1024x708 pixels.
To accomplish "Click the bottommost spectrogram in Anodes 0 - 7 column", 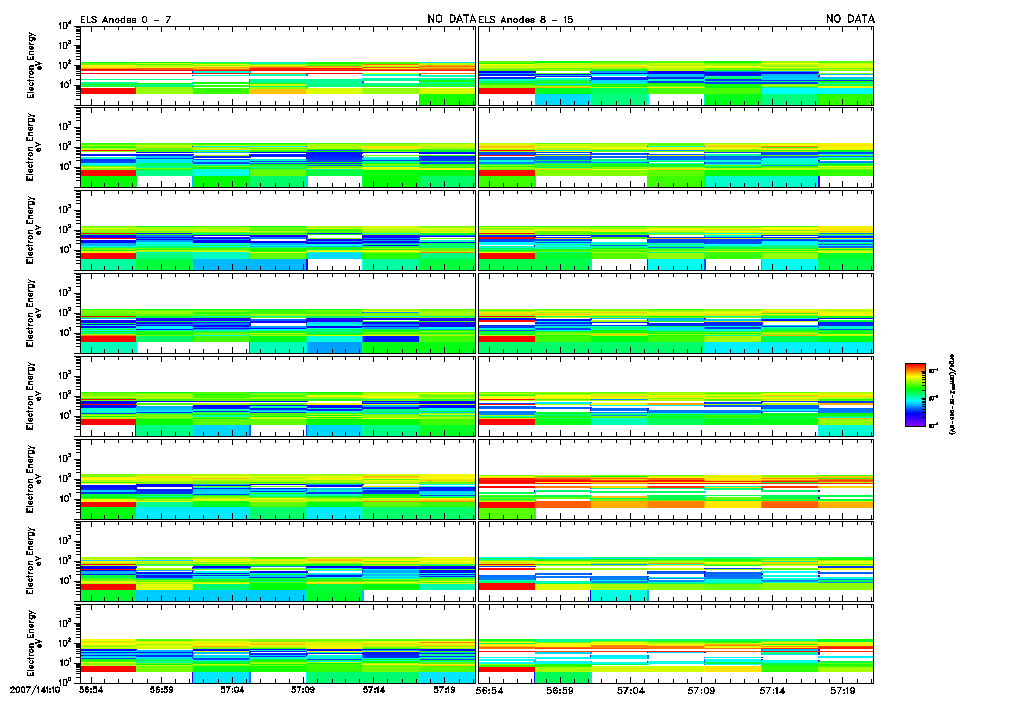I will click(278, 645).
